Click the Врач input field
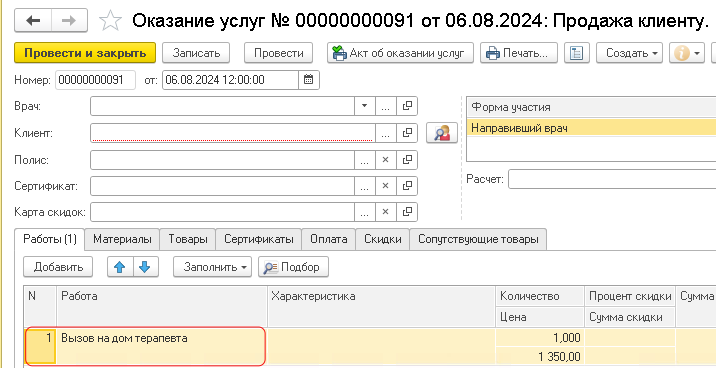The image size is (716, 368). [x=222, y=106]
